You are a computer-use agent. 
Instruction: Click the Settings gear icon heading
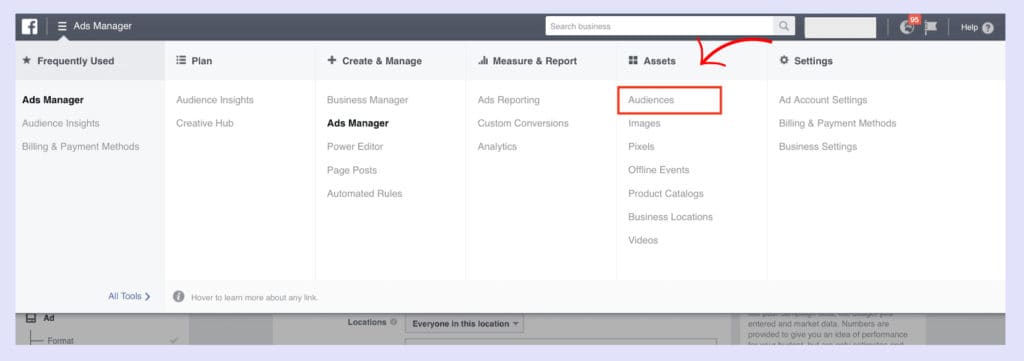[784, 60]
